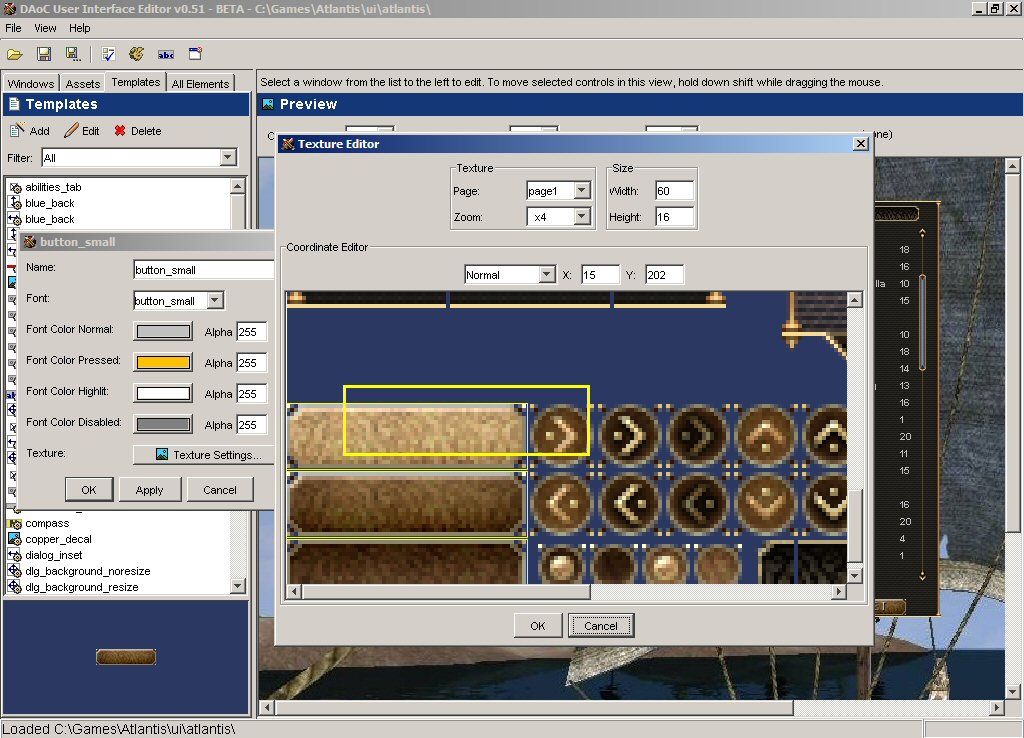Click the compass template icon
1024x738 pixels.
pos(14,524)
